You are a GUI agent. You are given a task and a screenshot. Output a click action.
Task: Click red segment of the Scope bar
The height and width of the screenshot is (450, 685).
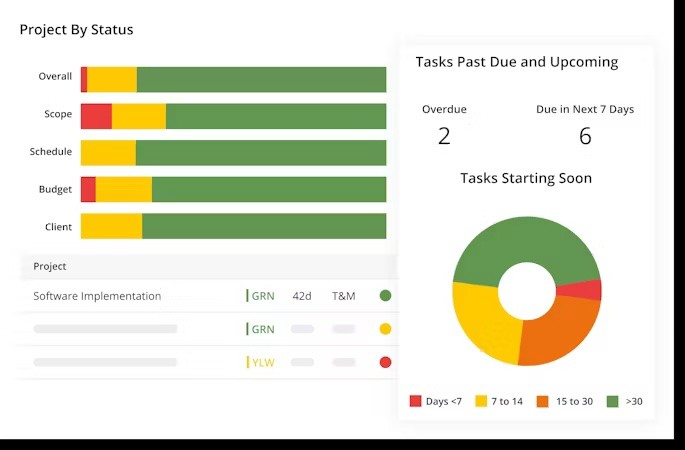tap(97, 116)
